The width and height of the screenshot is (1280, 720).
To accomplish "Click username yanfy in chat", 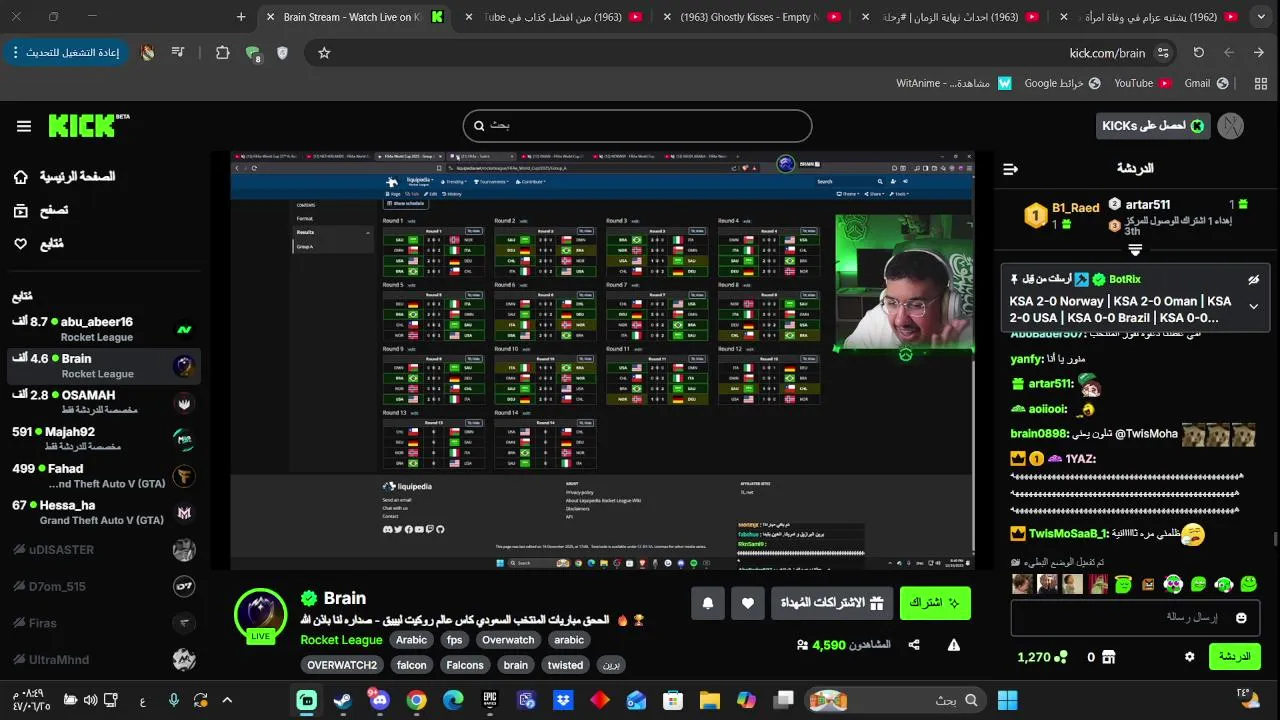I will [1026, 359].
